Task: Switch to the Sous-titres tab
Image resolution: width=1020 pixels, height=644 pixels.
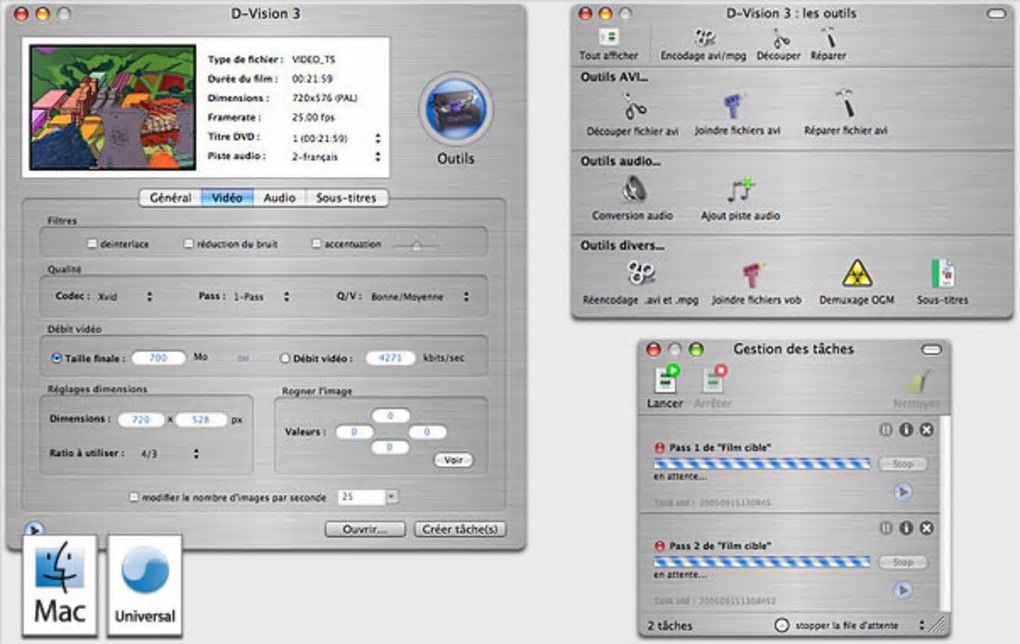Action: [x=346, y=198]
